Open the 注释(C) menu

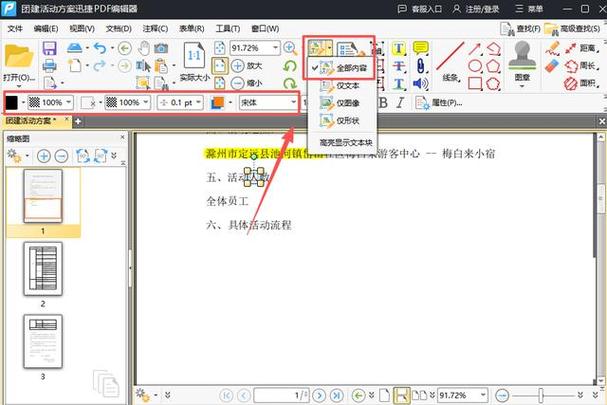(155, 28)
